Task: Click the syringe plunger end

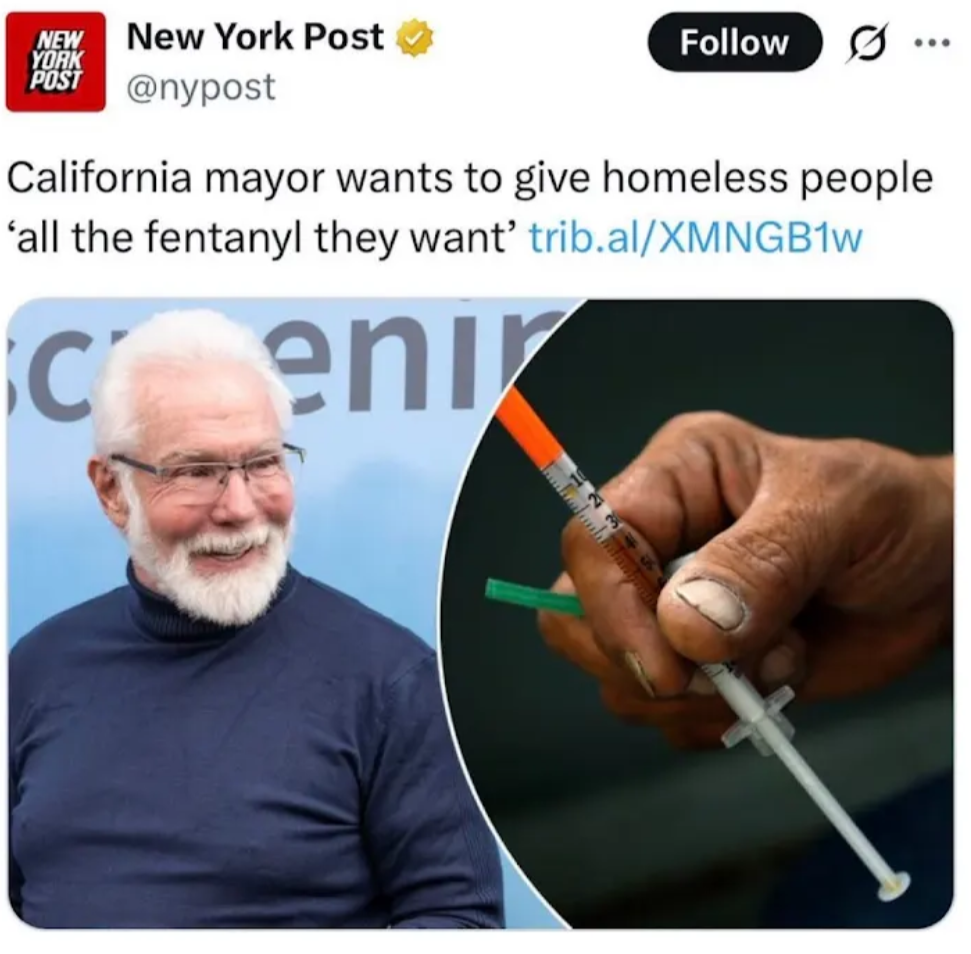Action: pos(892,885)
